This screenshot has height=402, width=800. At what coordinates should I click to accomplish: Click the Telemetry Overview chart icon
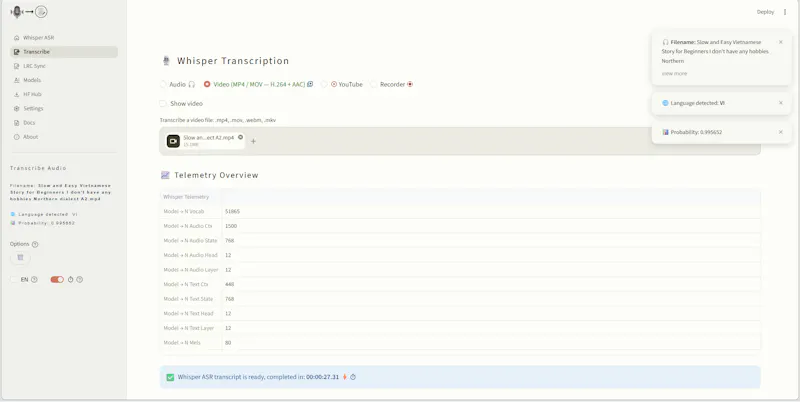pos(165,175)
